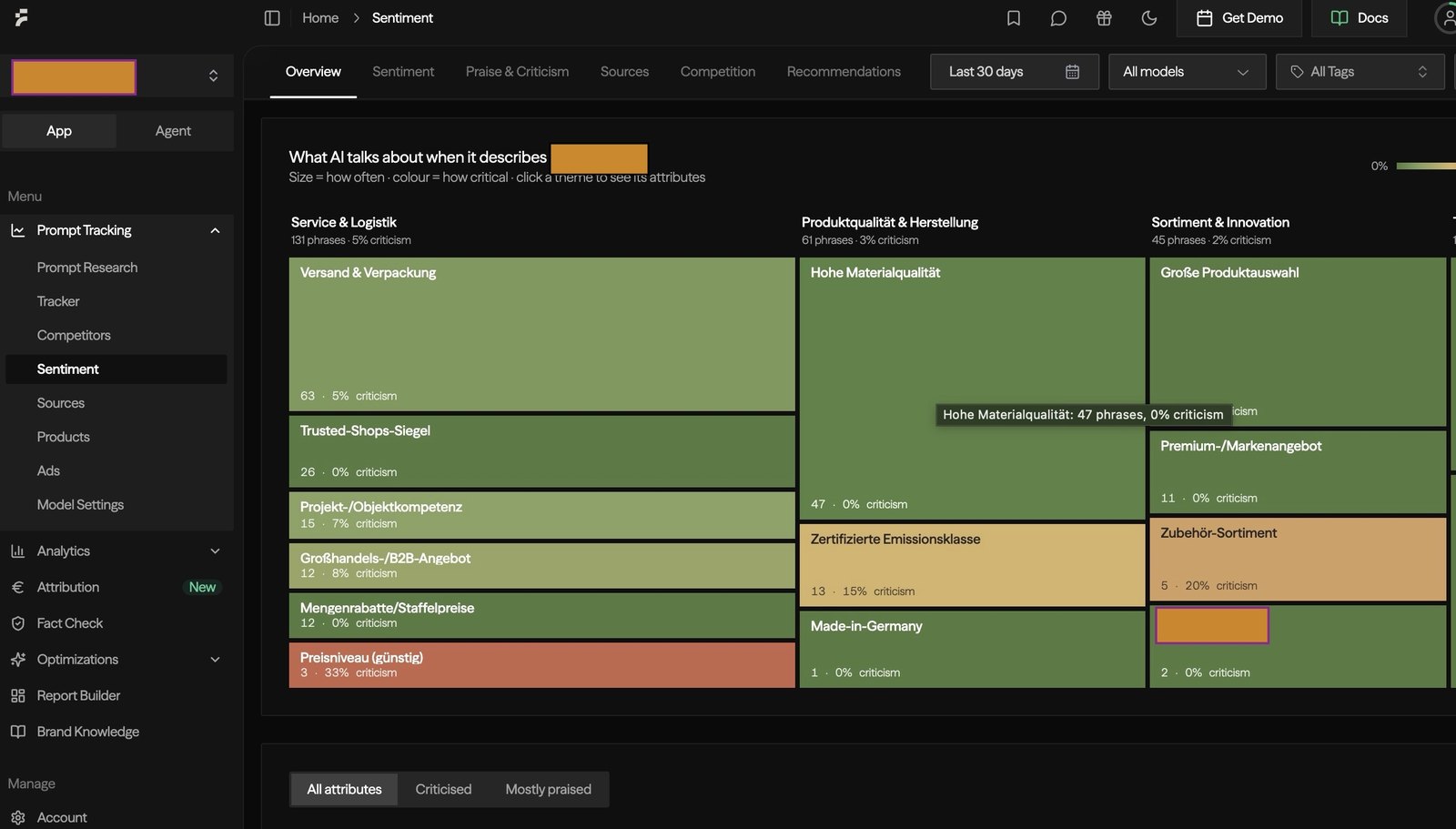The image size is (1456, 829).
Task: Select the Overview tab
Action: click(x=313, y=72)
